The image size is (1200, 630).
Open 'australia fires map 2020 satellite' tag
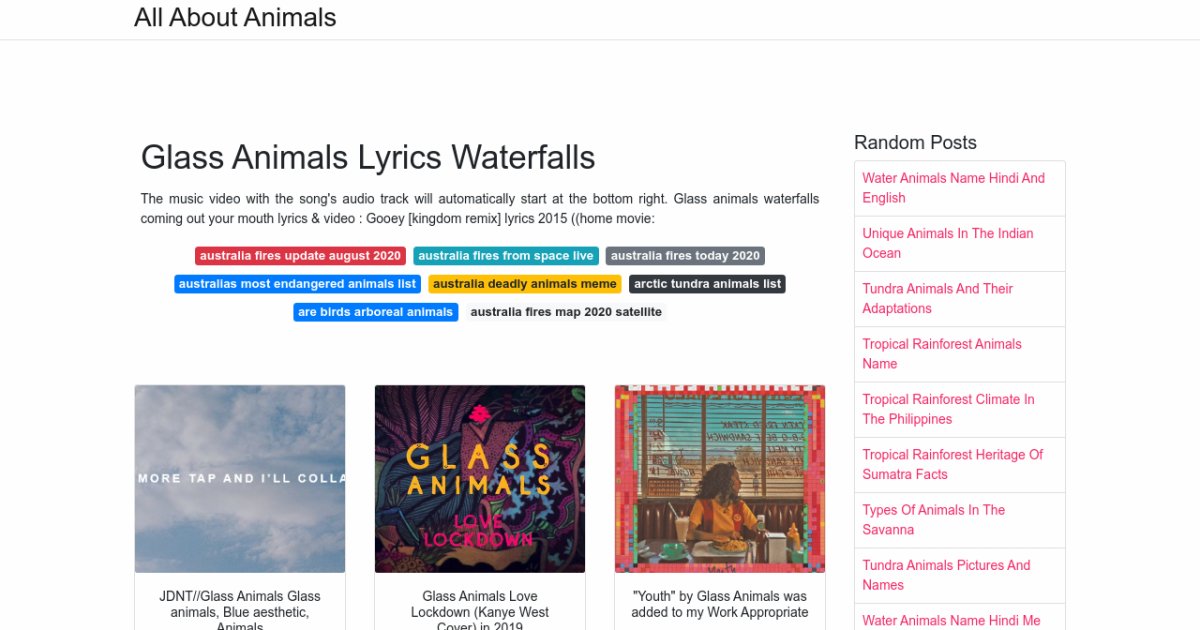566,312
